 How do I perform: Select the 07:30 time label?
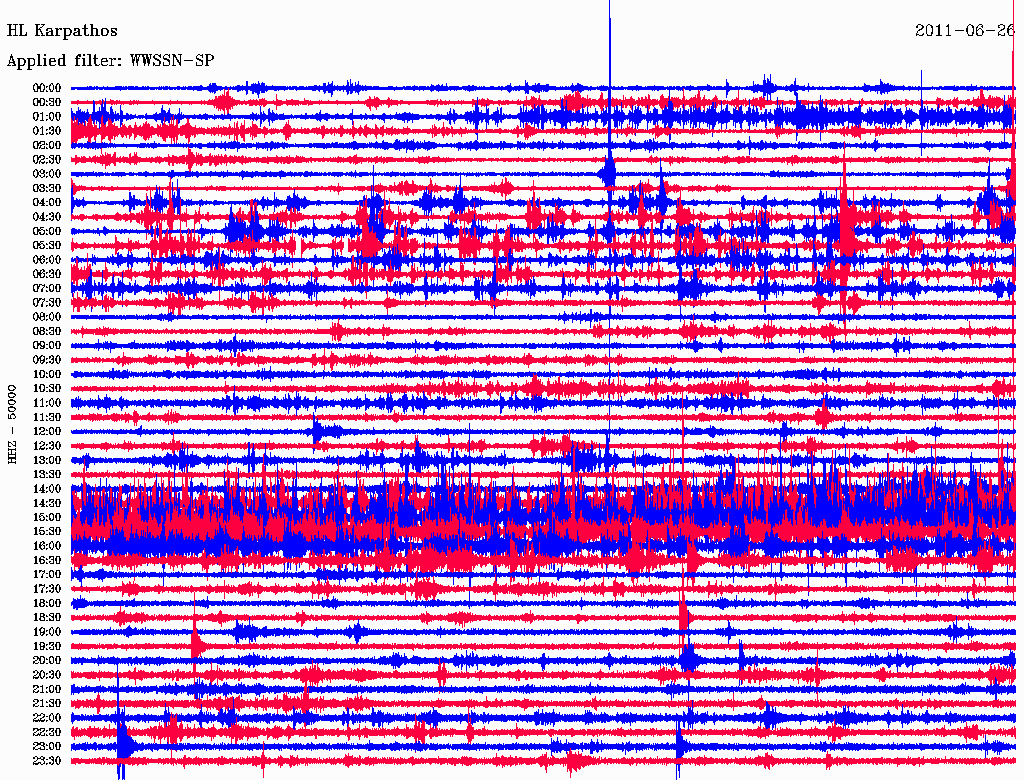click(47, 303)
